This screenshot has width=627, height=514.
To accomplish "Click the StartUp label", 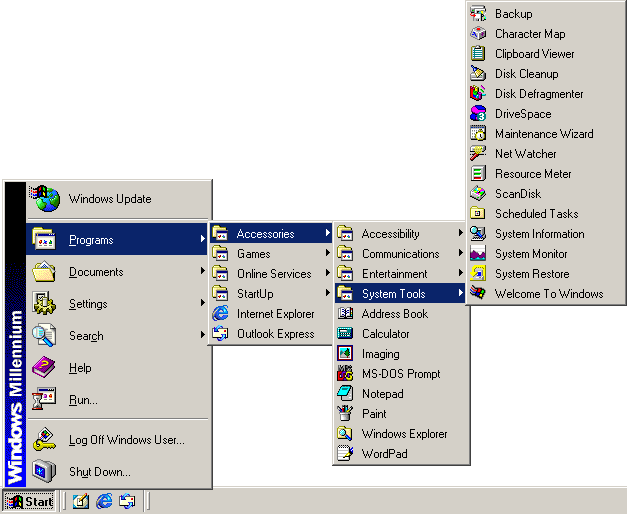I will tap(255, 294).
